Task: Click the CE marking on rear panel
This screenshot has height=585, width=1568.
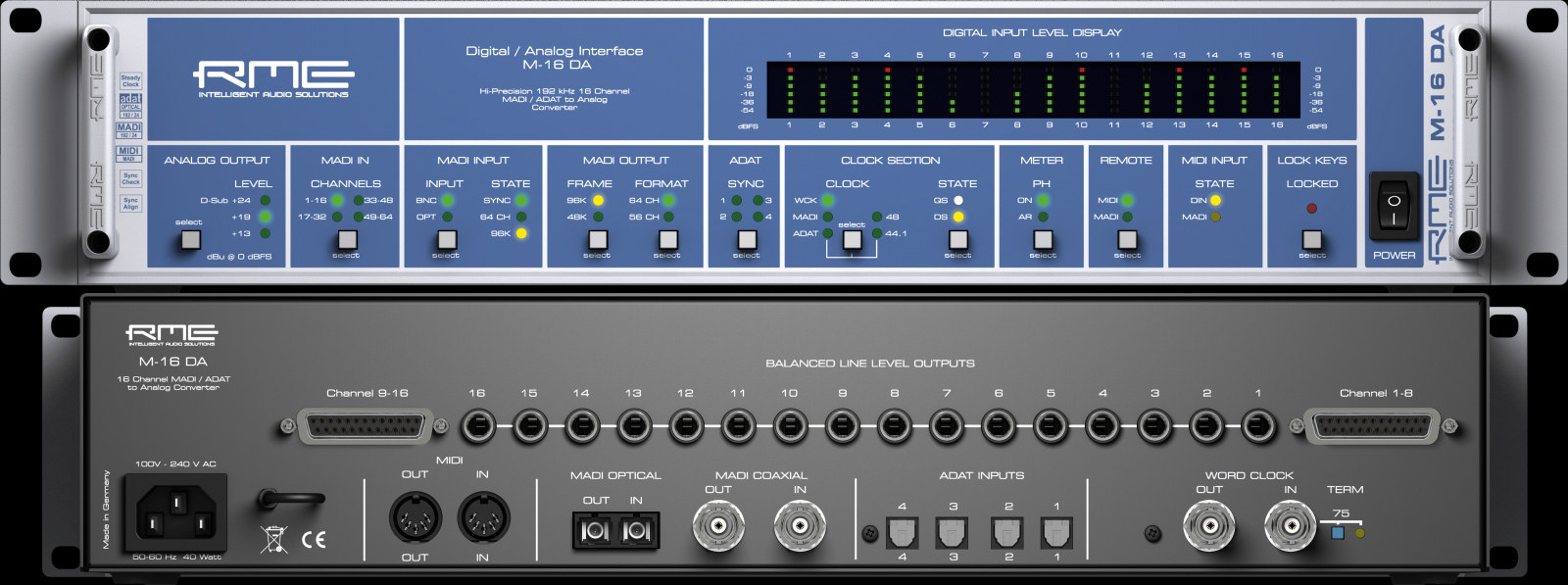Action: tap(314, 540)
